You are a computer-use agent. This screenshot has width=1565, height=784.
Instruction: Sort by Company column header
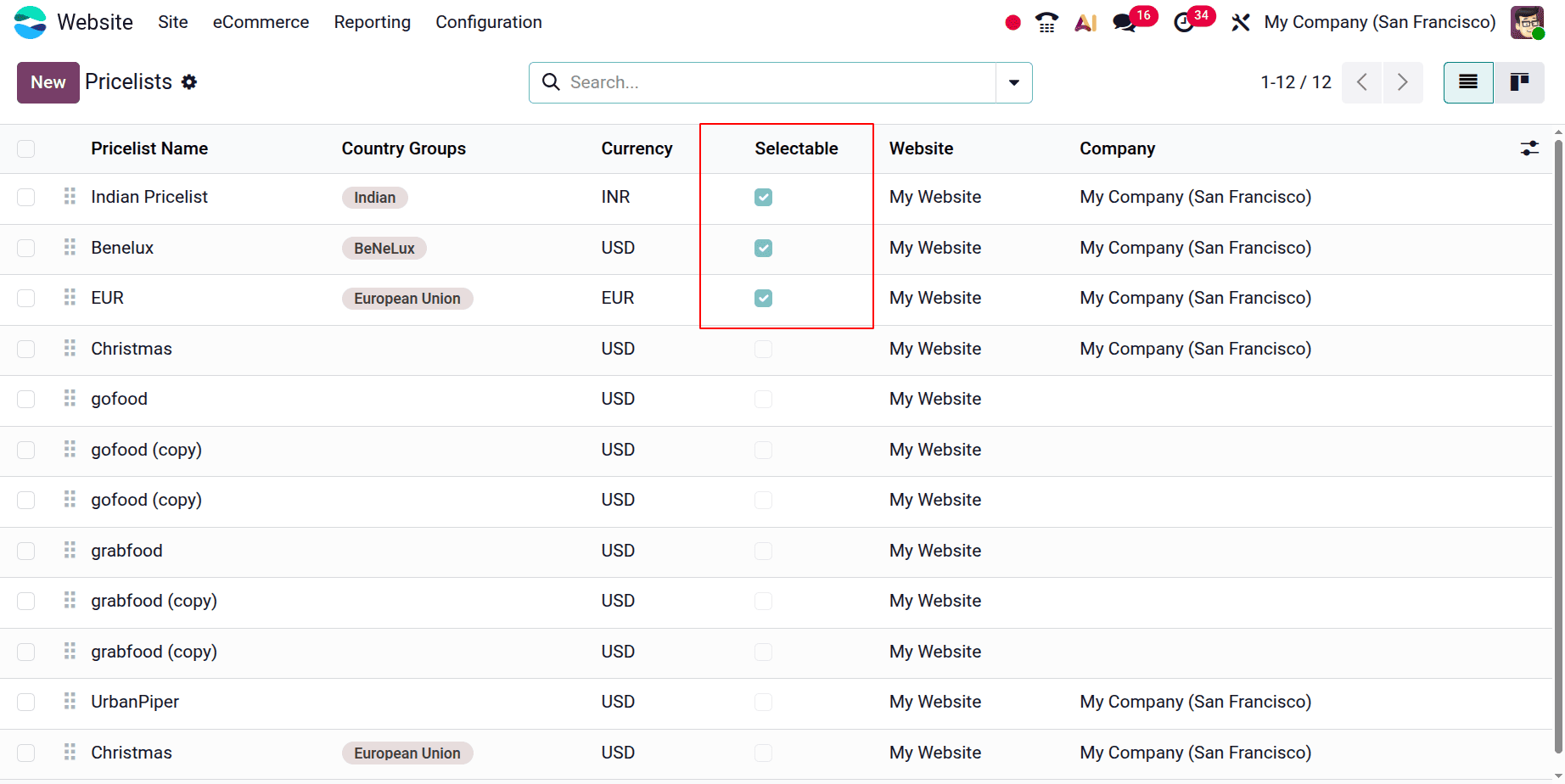click(x=1118, y=148)
